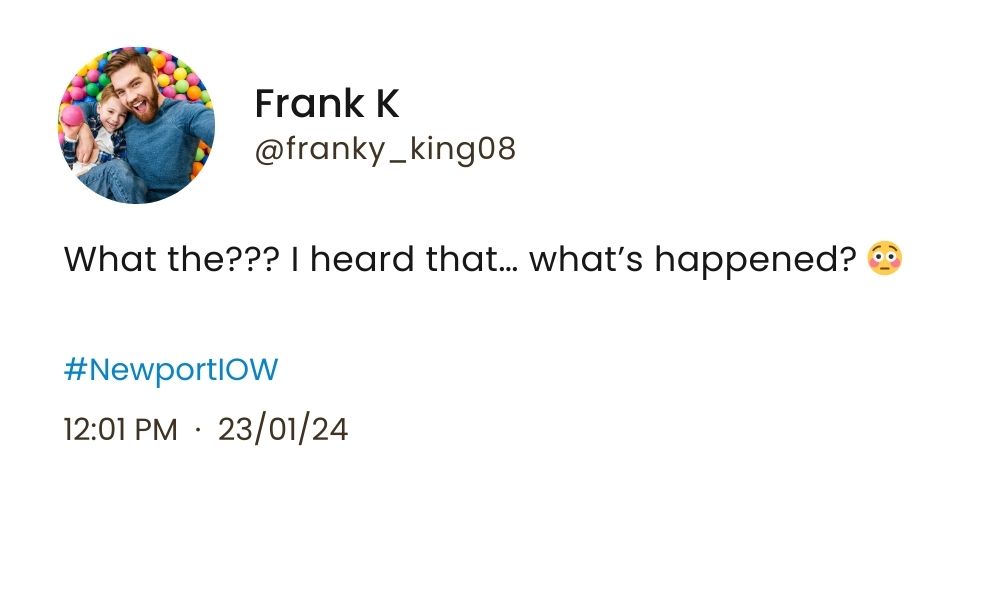Click the tweet text body
Viewport: 1000px width, 600px height.
tap(460, 260)
